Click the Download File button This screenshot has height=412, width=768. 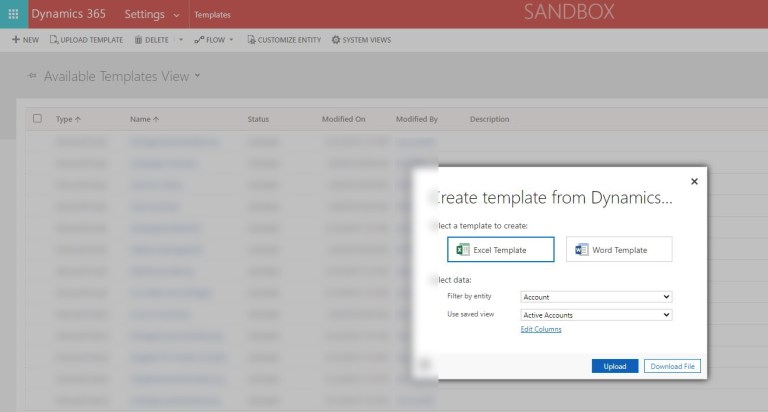coord(672,366)
